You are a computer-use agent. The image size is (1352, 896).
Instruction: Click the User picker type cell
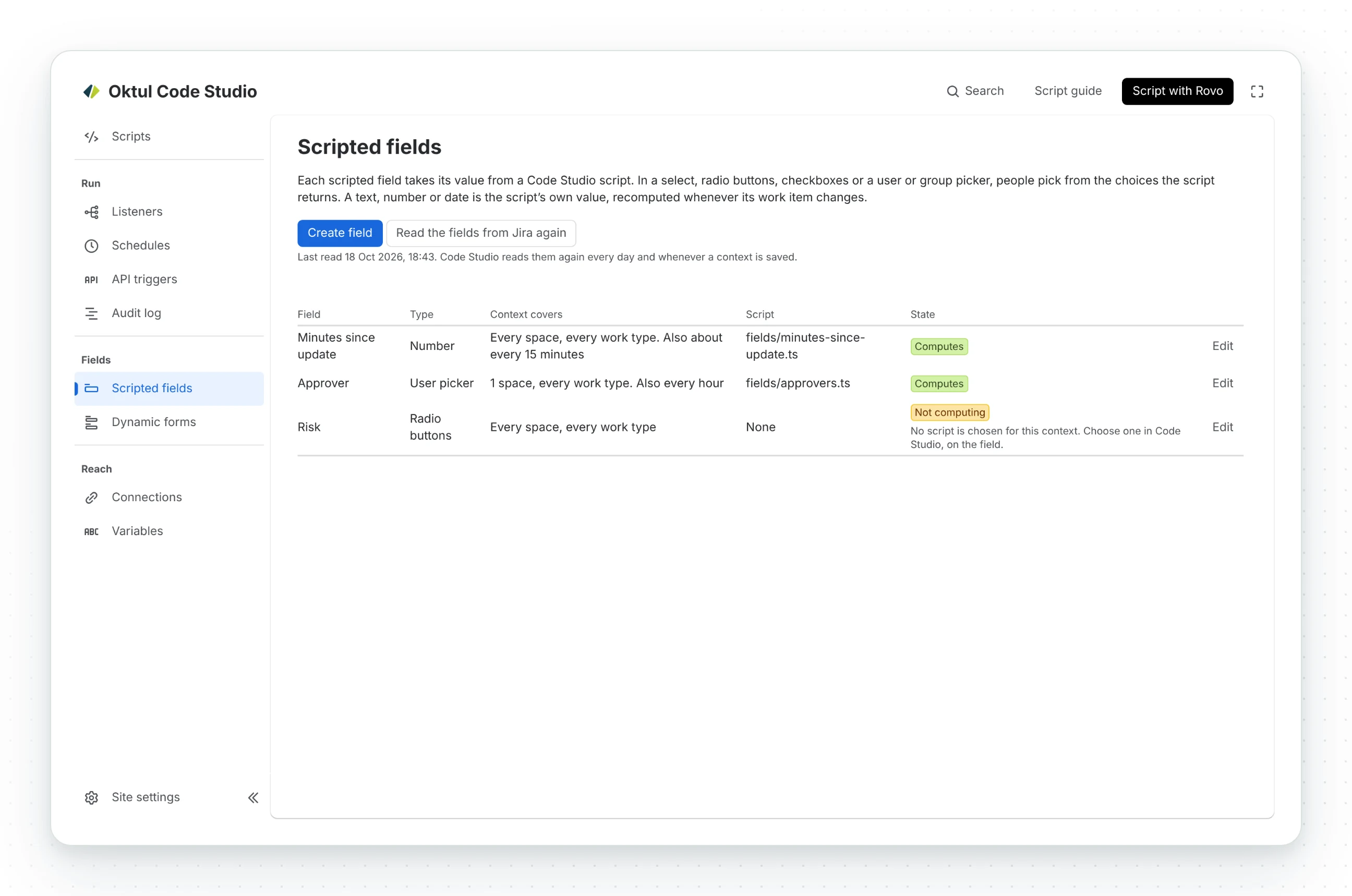[x=442, y=383]
